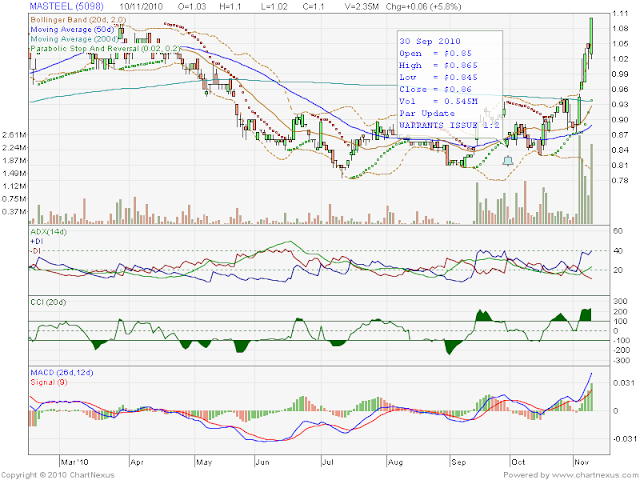Click the Parabolic Stop And Reversal legend
The height and width of the screenshot is (480, 640).
105,49
